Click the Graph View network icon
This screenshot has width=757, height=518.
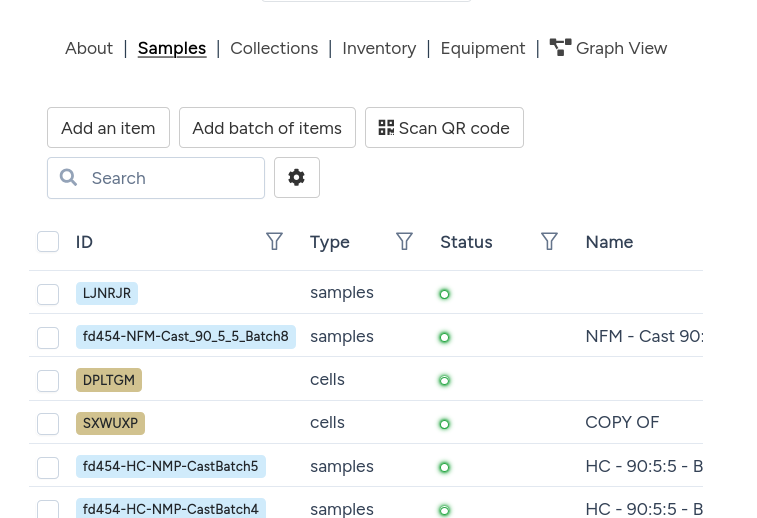pos(560,47)
